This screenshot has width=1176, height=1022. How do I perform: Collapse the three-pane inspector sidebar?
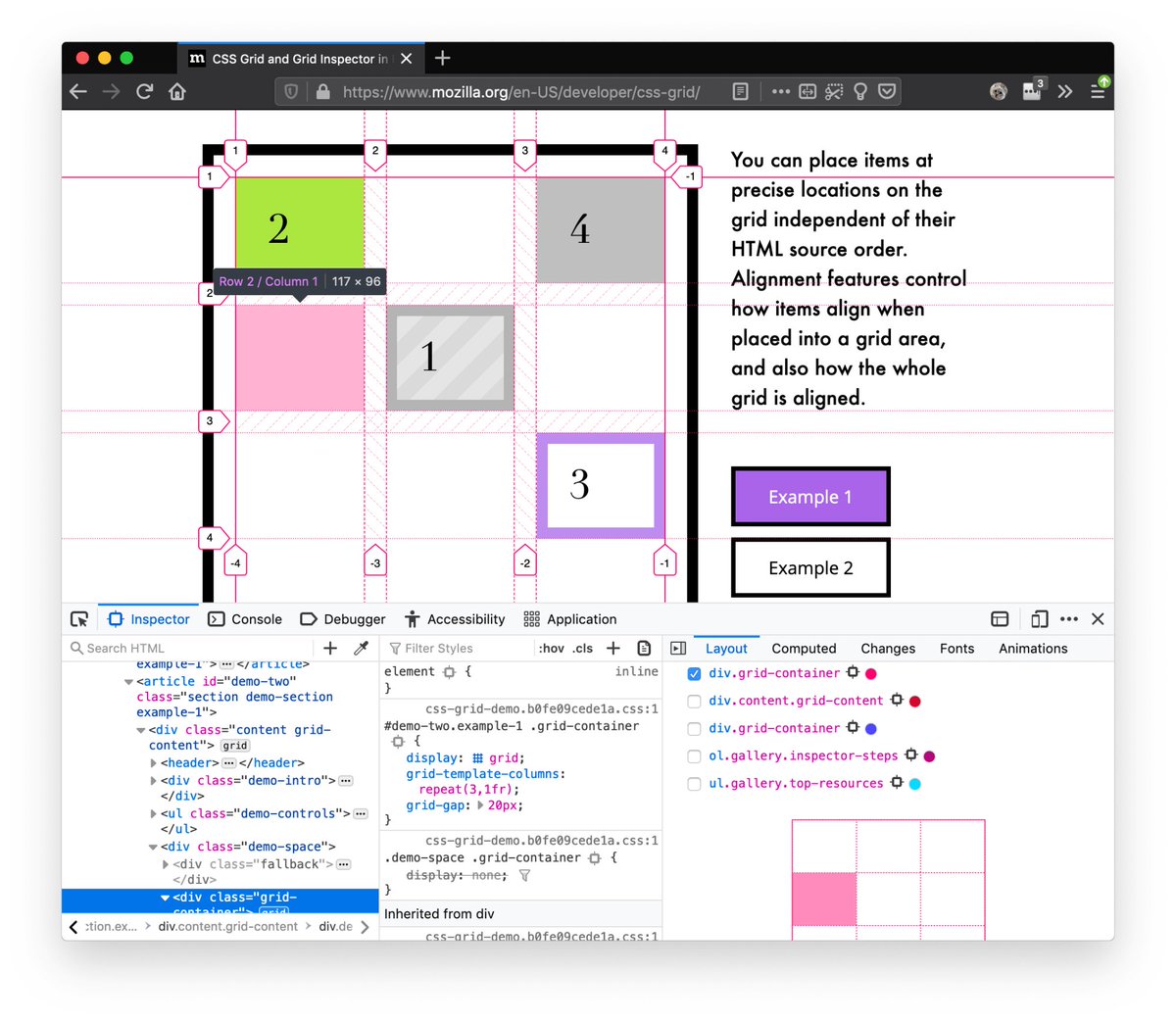678,648
